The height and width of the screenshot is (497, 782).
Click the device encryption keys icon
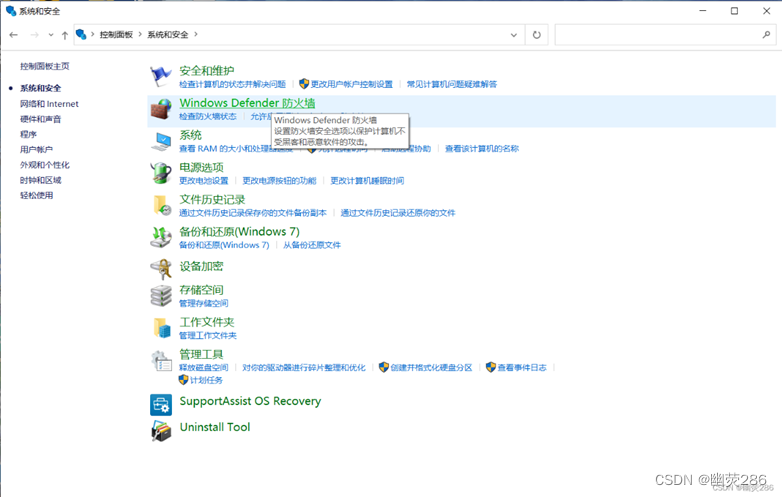click(161, 269)
